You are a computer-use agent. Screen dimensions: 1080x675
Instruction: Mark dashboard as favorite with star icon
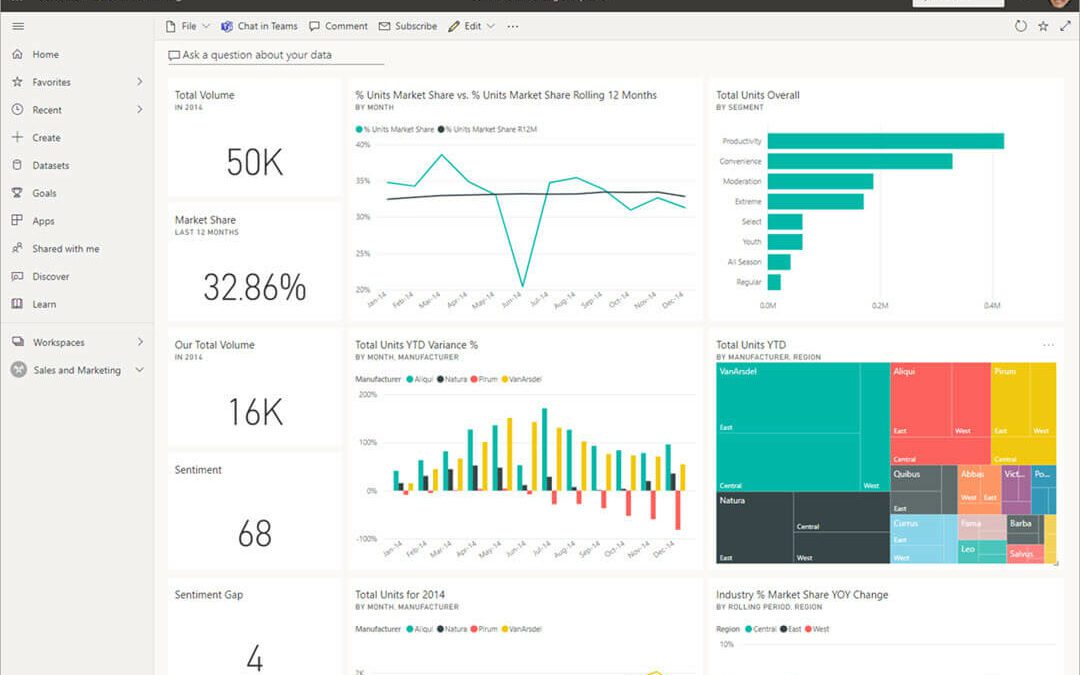point(1044,27)
